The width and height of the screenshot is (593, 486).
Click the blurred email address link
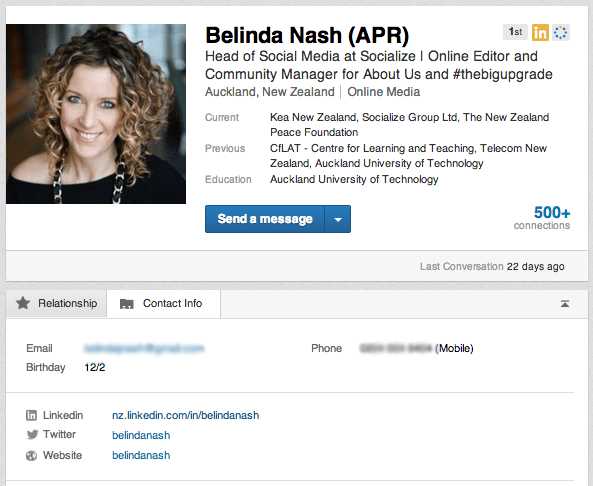(144, 348)
